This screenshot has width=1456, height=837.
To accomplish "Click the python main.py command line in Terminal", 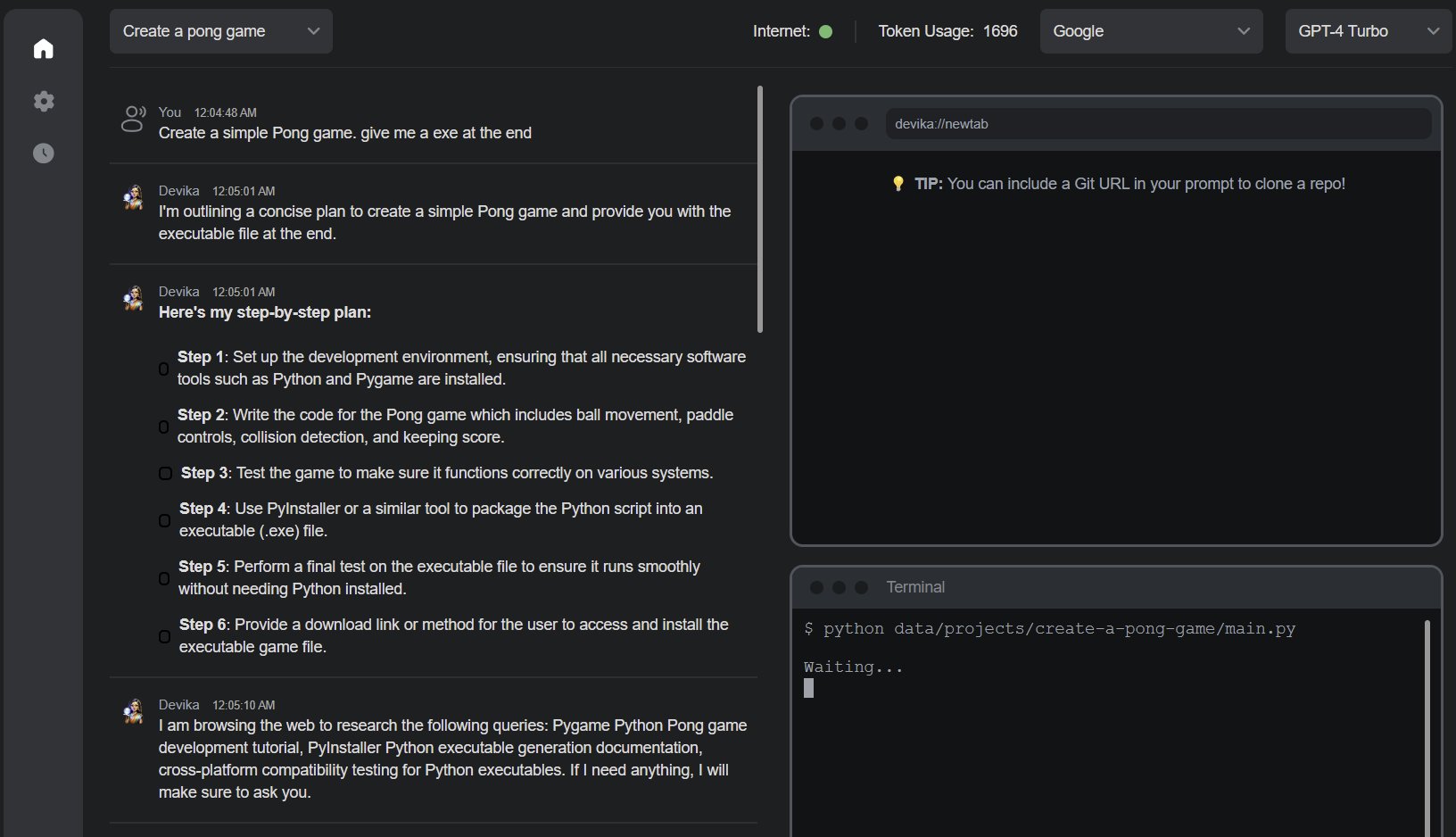I will point(1050,629).
